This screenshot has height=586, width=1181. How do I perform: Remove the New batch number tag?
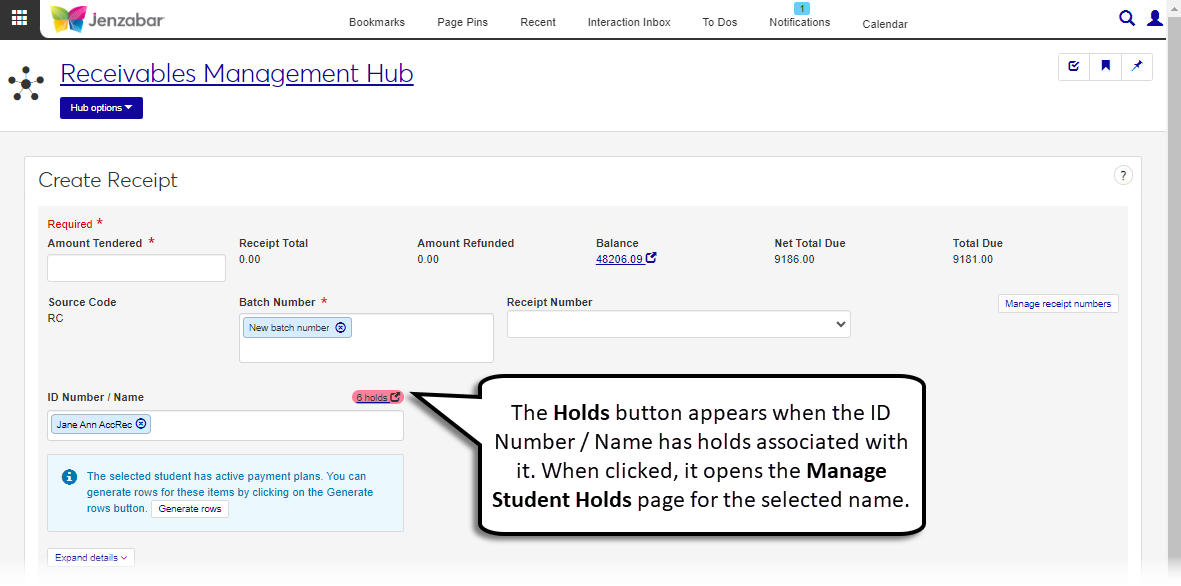point(340,328)
